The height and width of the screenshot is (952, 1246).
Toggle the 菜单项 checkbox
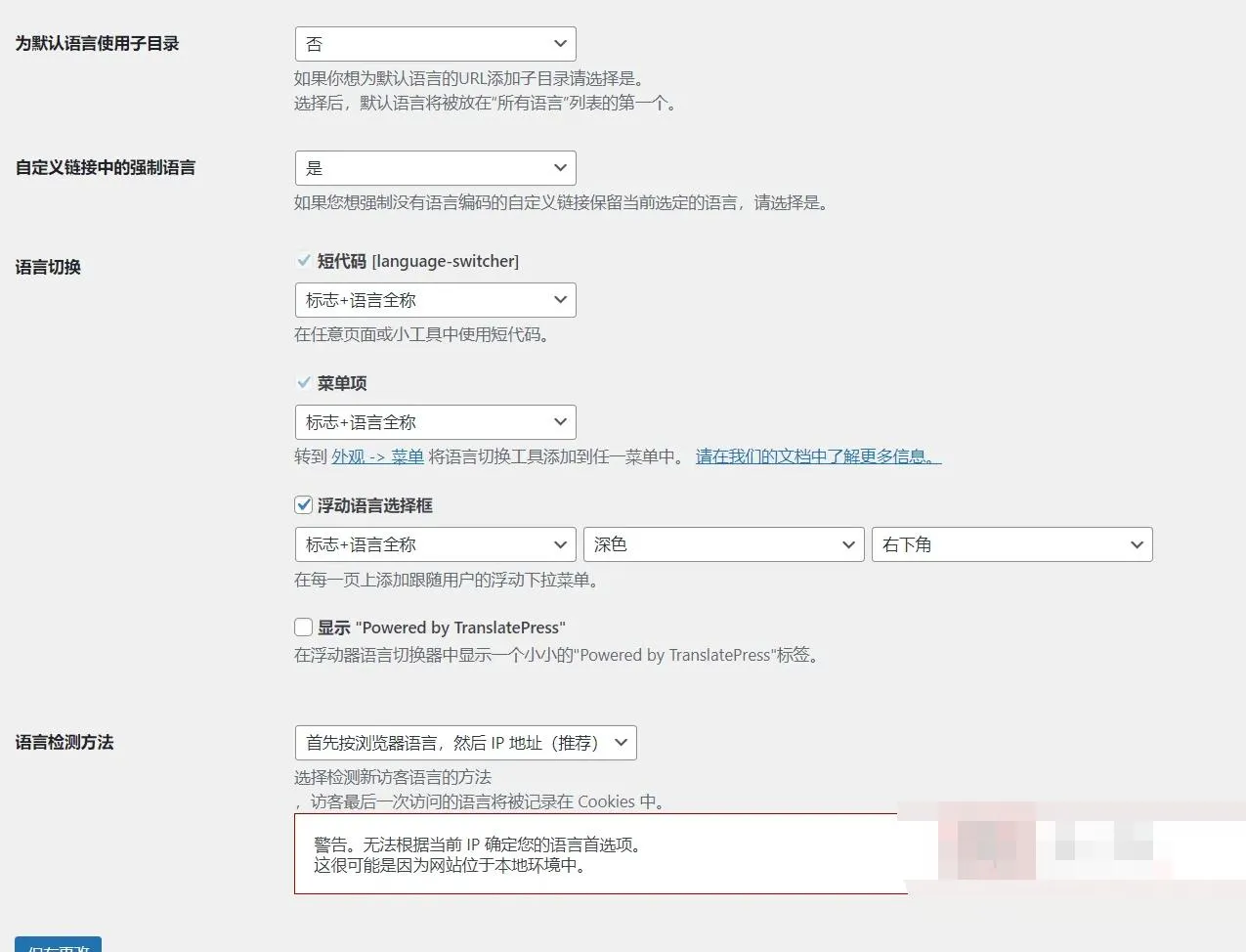(304, 383)
